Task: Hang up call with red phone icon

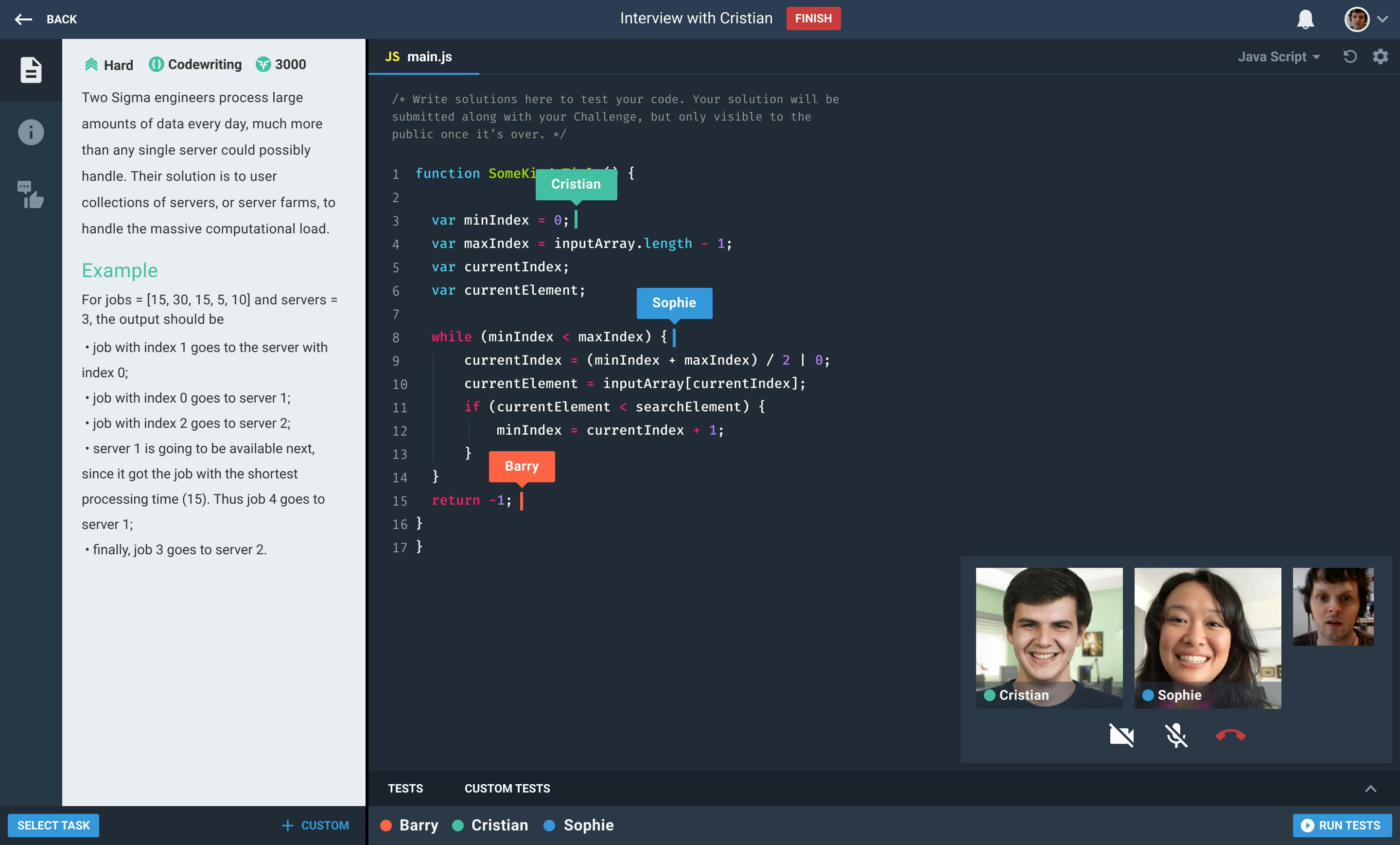Action: 1230,735
